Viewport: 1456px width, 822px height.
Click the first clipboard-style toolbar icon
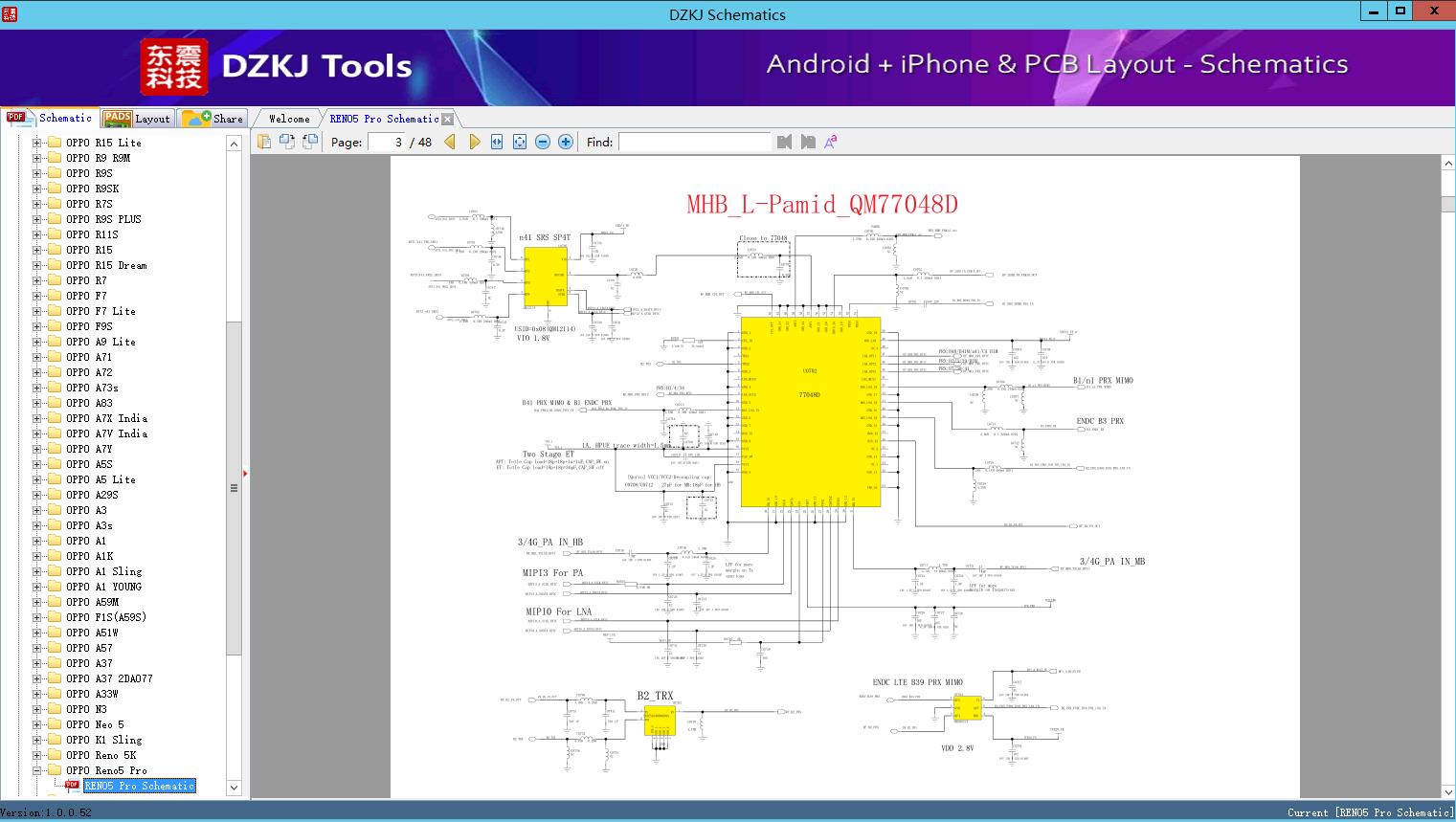(x=264, y=142)
